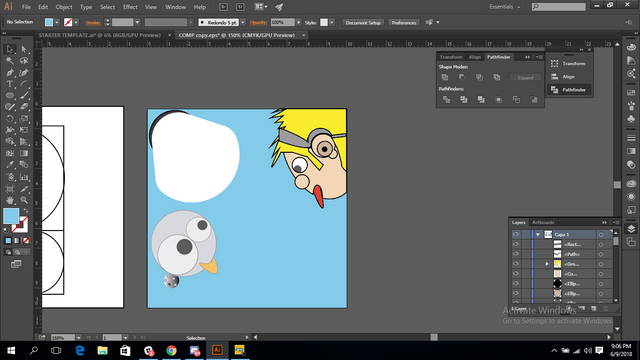This screenshot has width=640, height=360.
Task: Click the search field in top bar
Action: (559, 7)
